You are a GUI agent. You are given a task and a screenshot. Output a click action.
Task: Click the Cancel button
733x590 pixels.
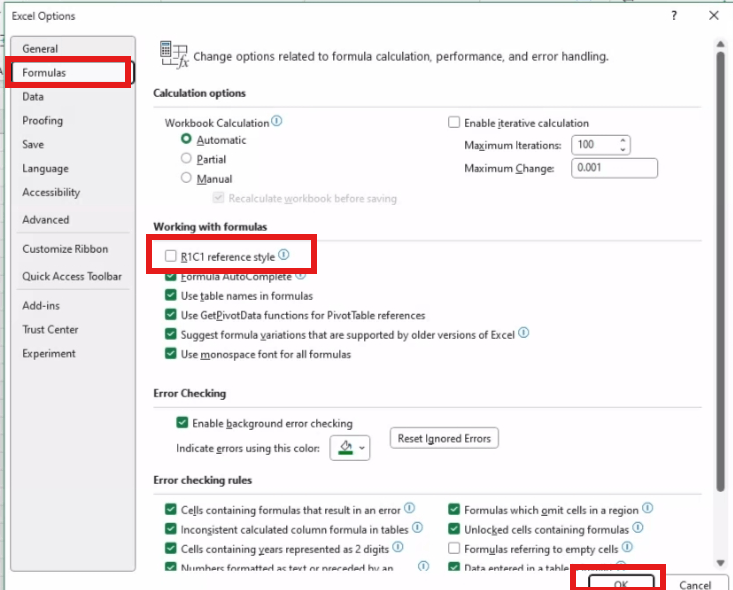[695, 584]
